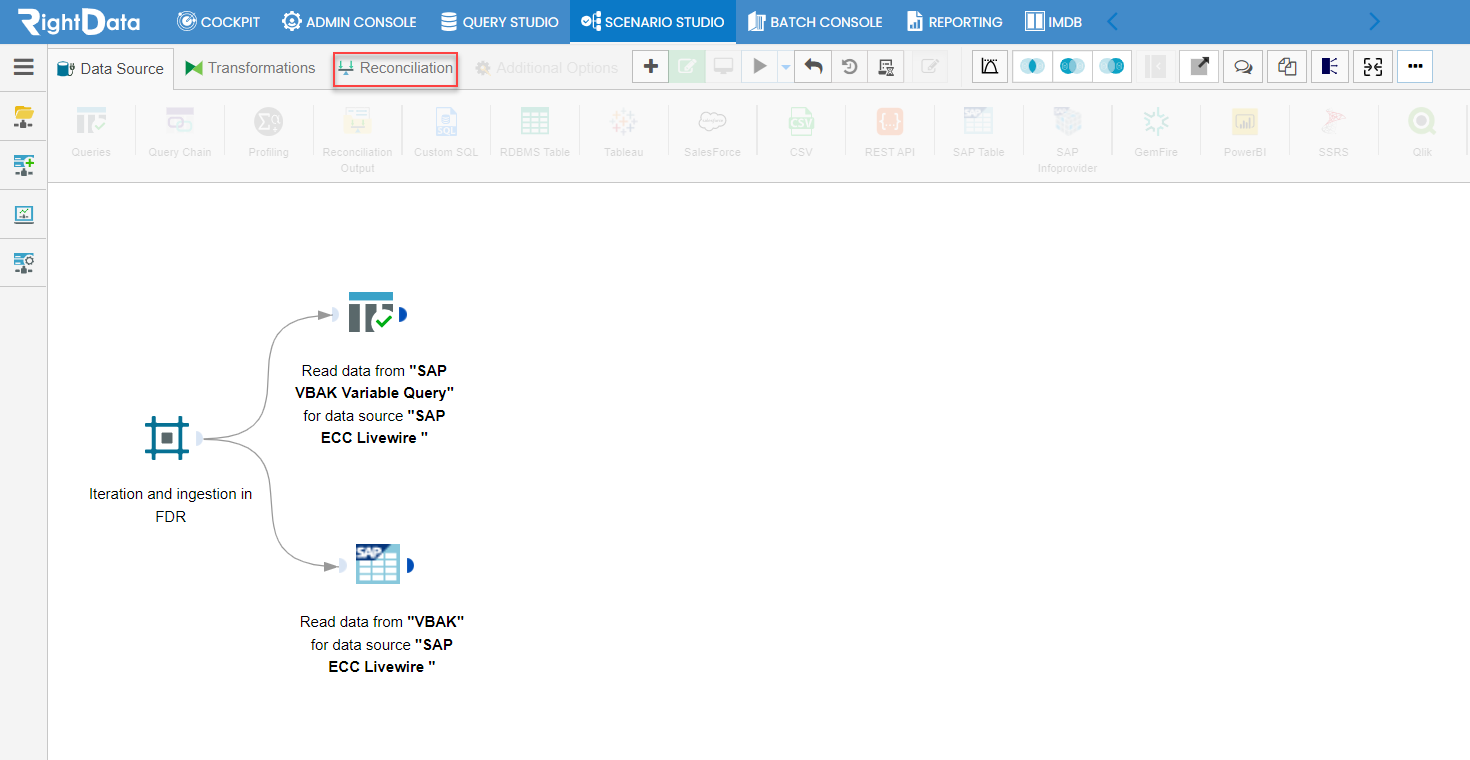Click the green edit pencil toolbar button

(687, 67)
